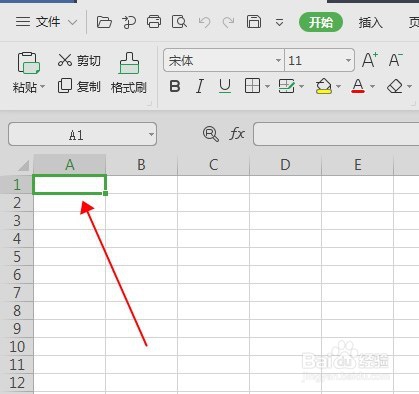The height and width of the screenshot is (394, 419).
Task: Select row 5 header
Action: pyautogui.click(x=17, y=257)
